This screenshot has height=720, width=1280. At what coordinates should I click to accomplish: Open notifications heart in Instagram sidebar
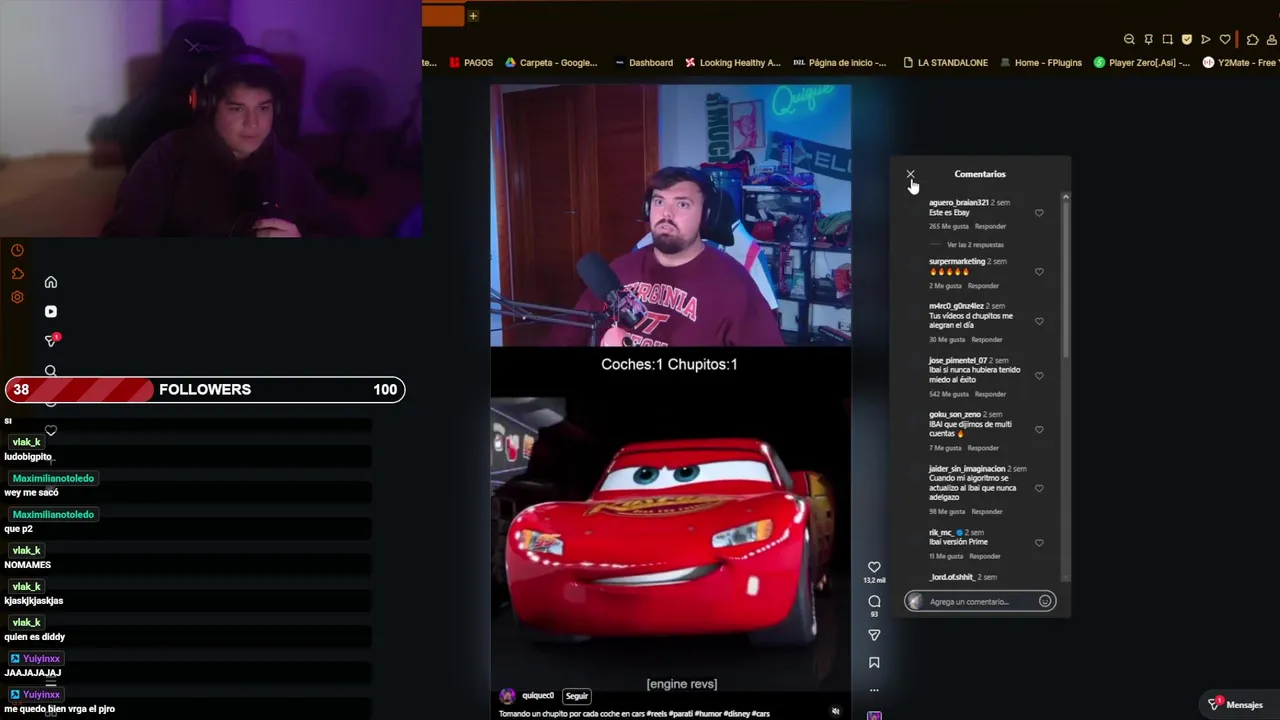click(51, 431)
